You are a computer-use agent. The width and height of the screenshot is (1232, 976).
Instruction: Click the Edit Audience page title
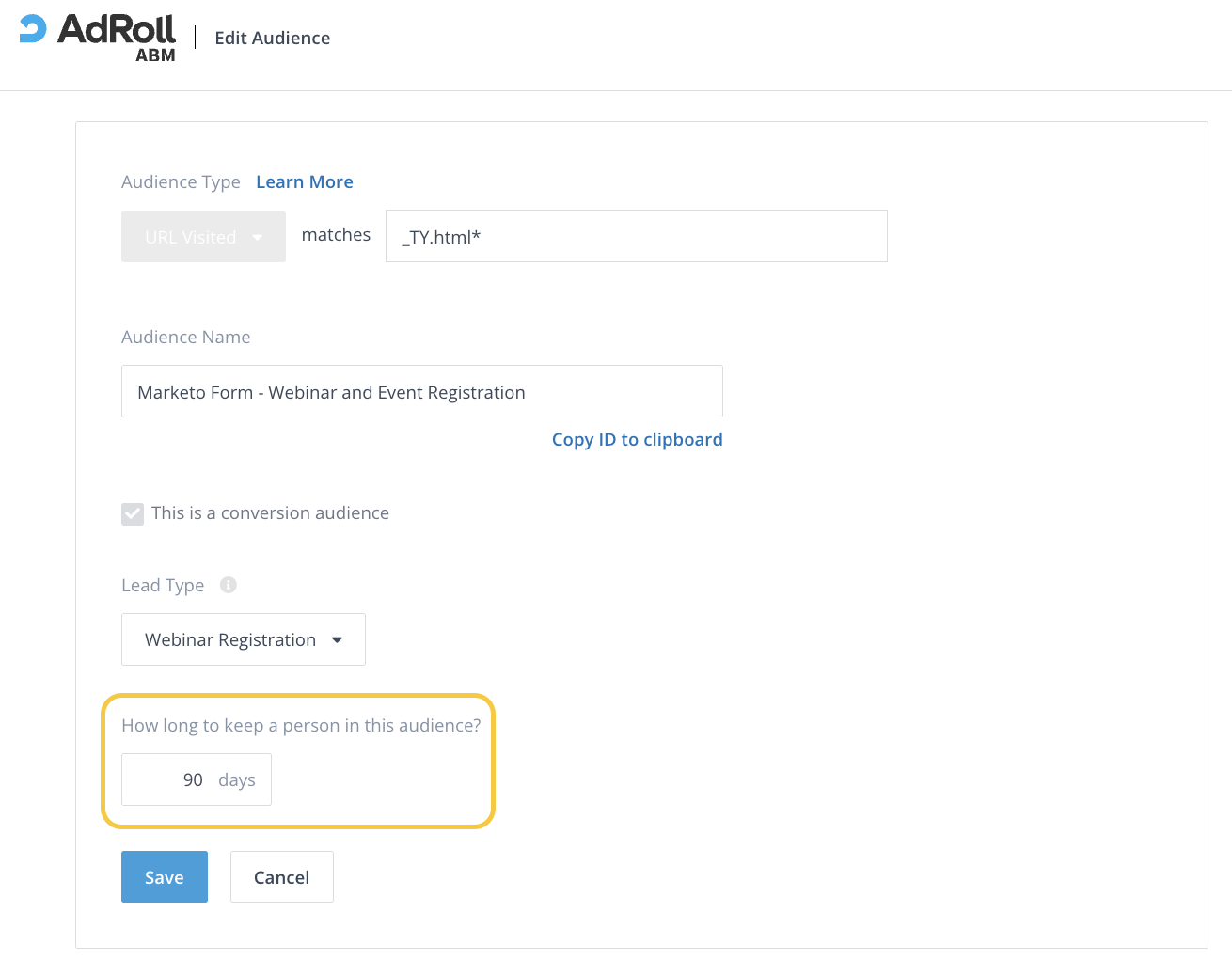pyautogui.click(x=273, y=39)
